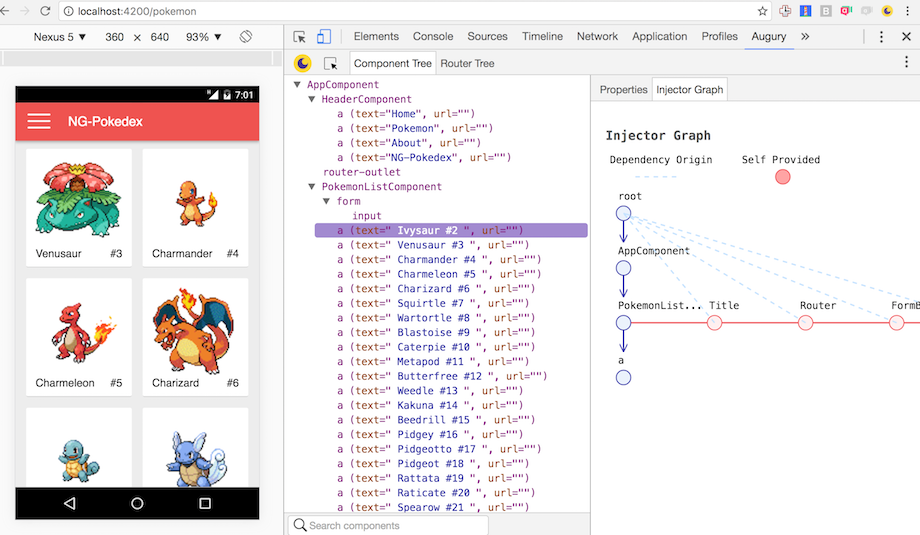Open the Application tab

[x=659, y=36]
